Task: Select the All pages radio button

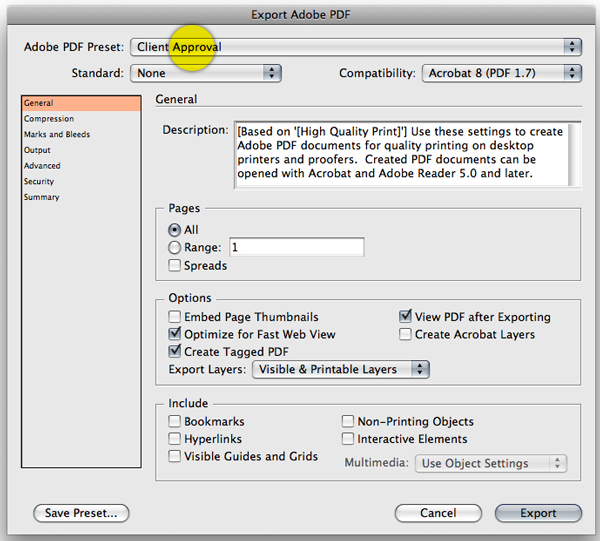Action: coord(174,230)
